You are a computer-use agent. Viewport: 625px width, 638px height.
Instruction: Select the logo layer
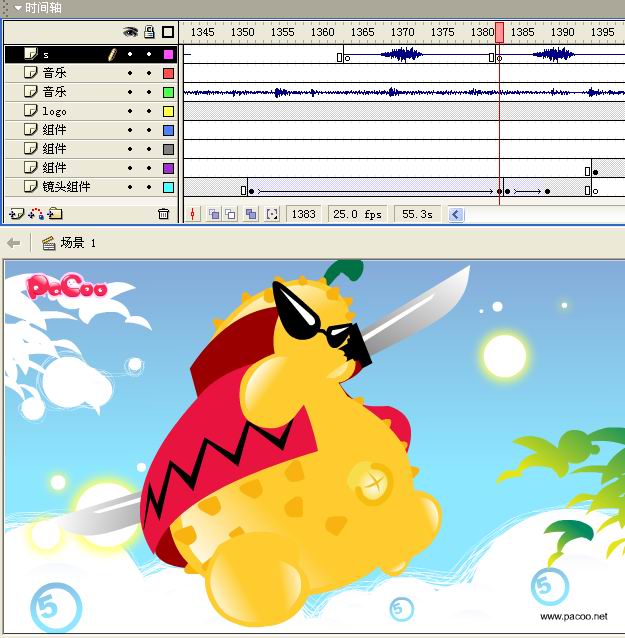click(x=90, y=111)
